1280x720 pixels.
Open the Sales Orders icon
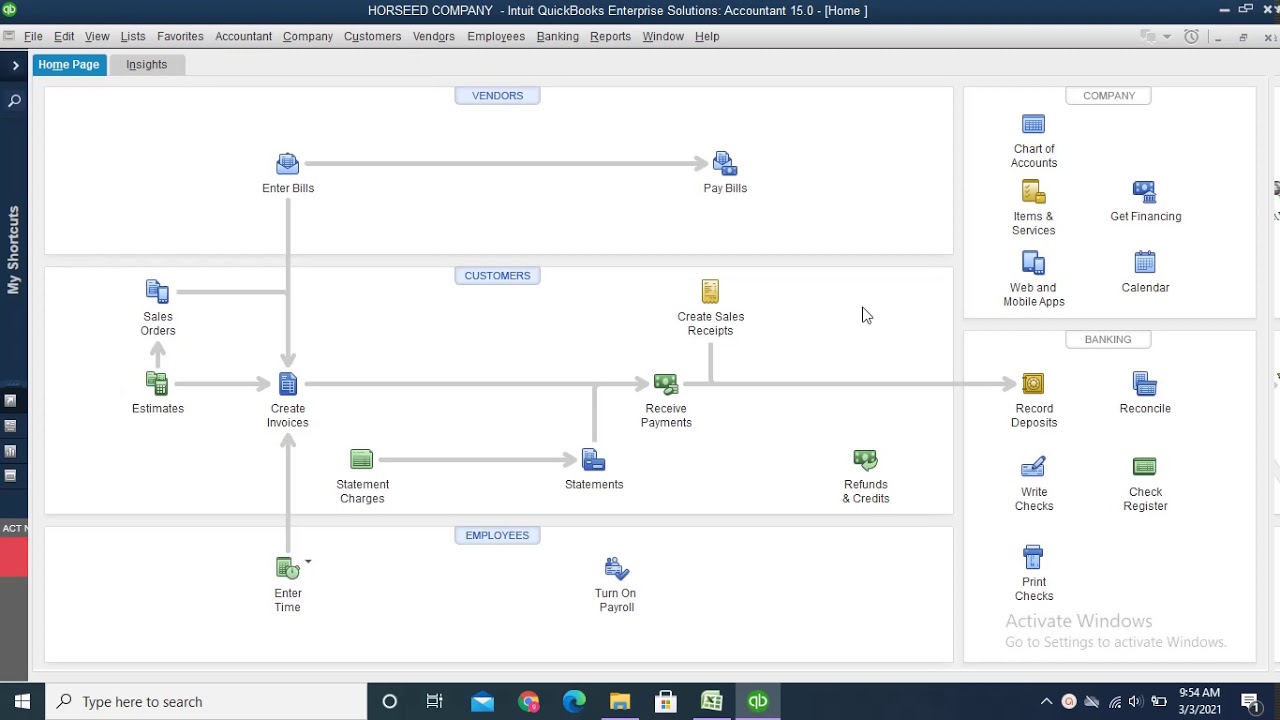157,292
